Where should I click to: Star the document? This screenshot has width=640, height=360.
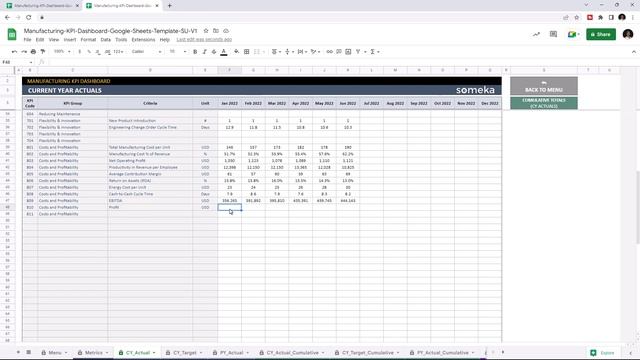(x=206, y=31)
